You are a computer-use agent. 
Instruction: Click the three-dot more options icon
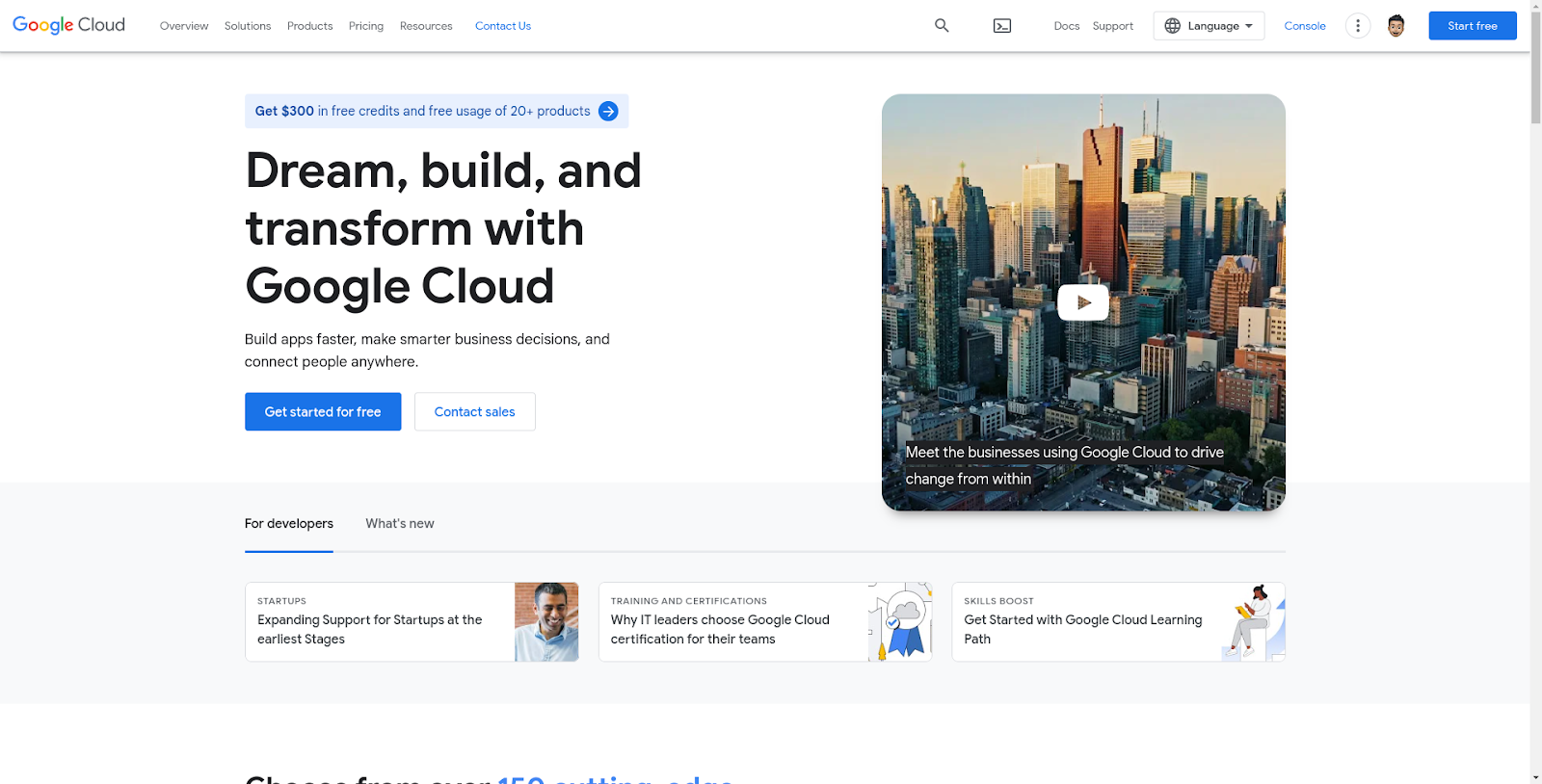point(1358,26)
